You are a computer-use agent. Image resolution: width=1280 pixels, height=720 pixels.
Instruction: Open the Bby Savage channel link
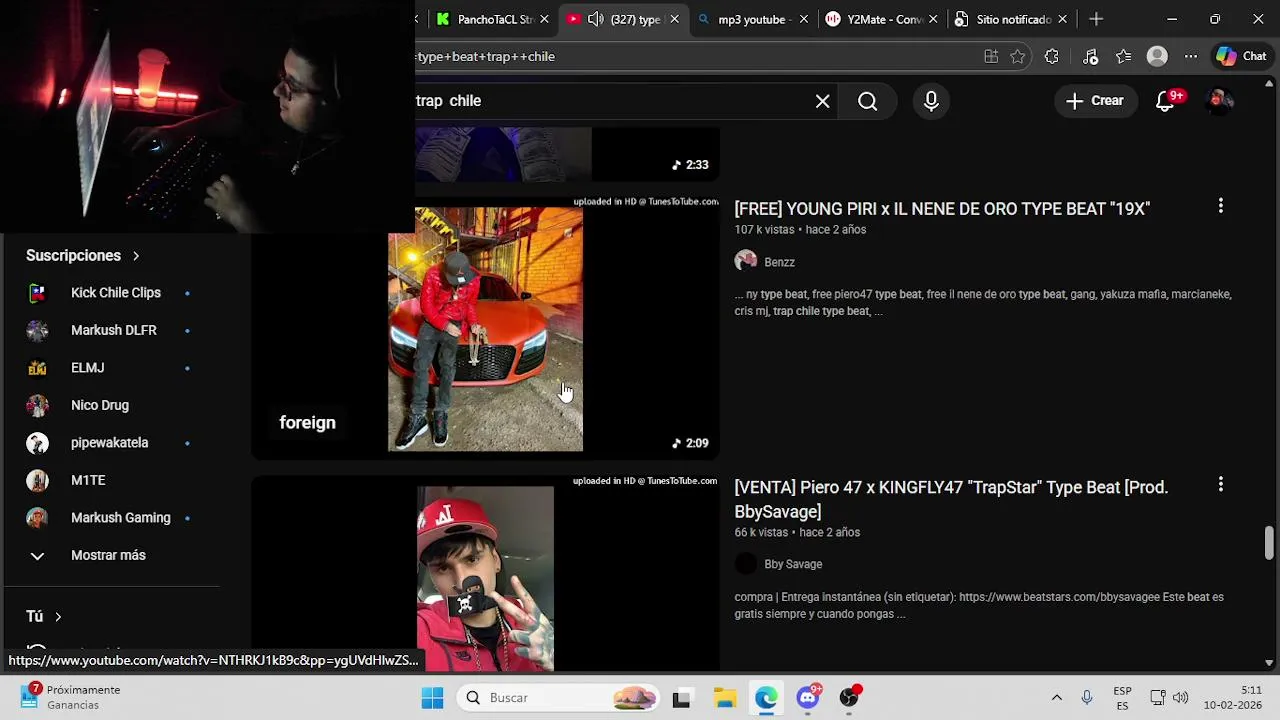(x=793, y=565)
